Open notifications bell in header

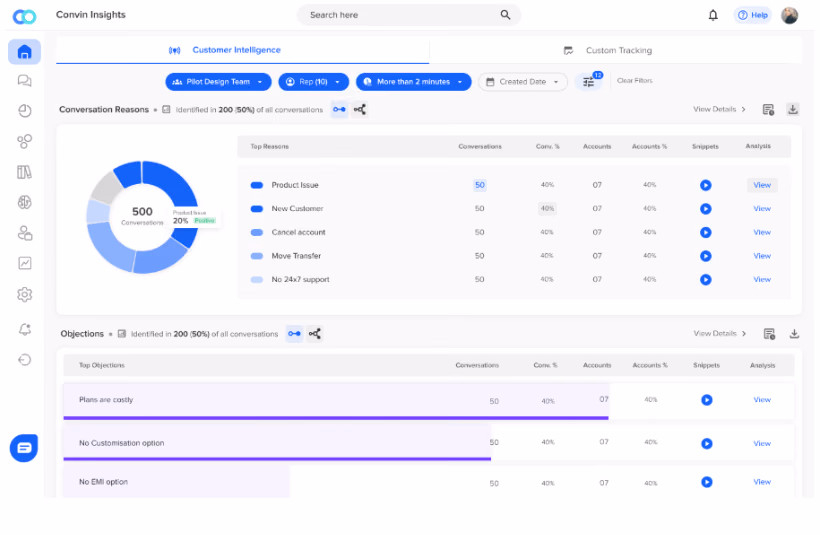[x=713, y=15]
